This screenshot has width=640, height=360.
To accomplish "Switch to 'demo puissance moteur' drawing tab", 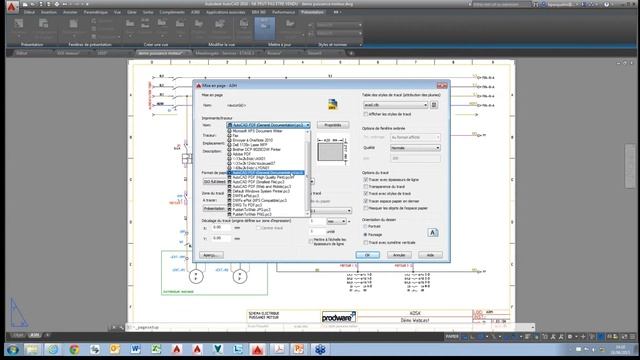I will tap(160, 53).
